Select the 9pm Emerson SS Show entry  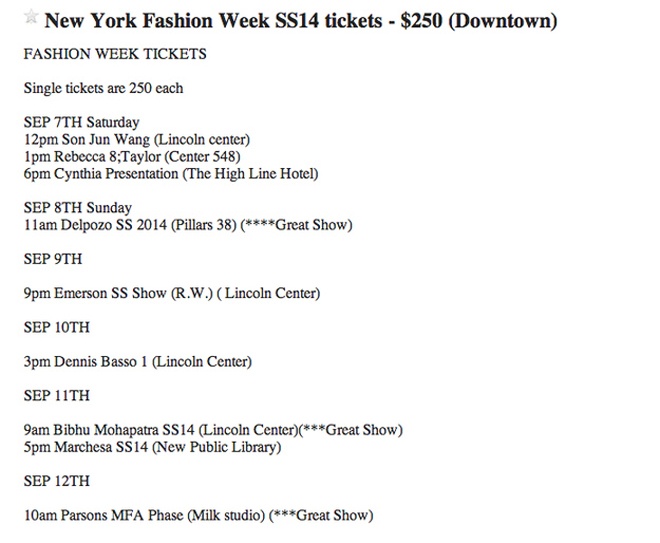171,294
